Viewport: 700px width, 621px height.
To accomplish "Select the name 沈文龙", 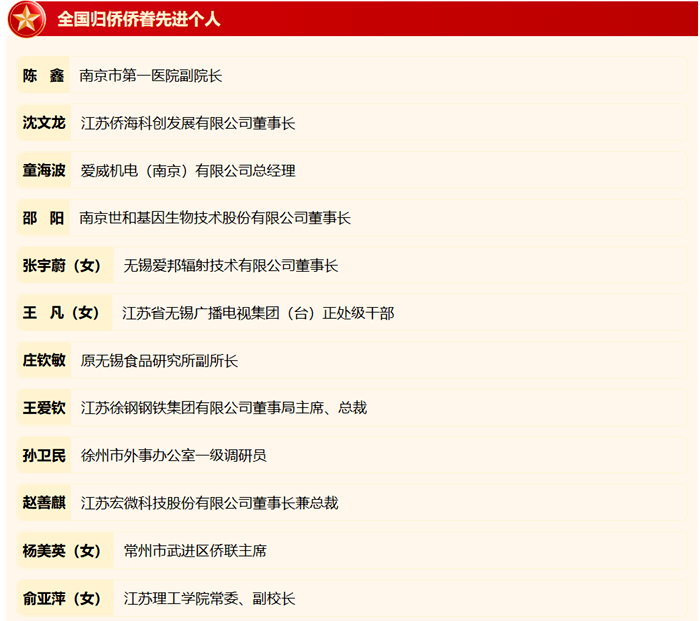I will [43, 123].
